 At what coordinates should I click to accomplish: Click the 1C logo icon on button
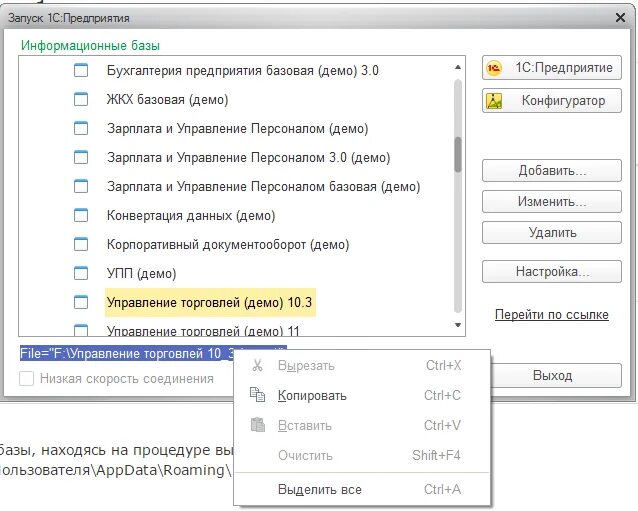(x=494, y=68)
